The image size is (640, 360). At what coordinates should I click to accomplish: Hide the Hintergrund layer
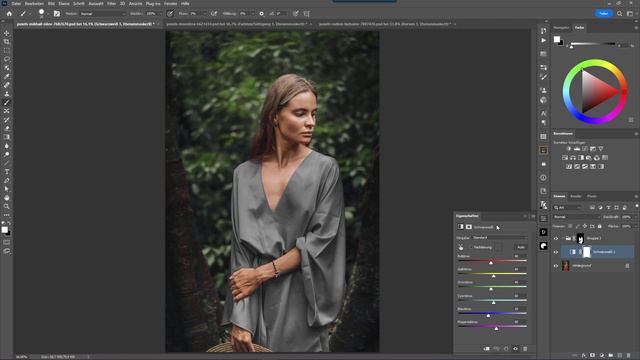point(556,266)
